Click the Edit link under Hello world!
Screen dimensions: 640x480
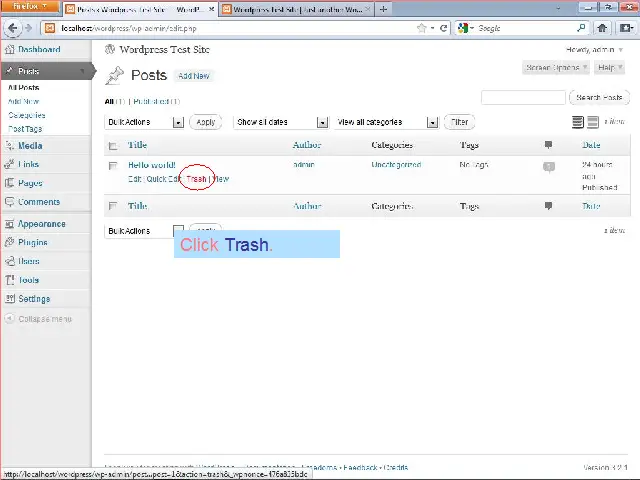point(134,179)
